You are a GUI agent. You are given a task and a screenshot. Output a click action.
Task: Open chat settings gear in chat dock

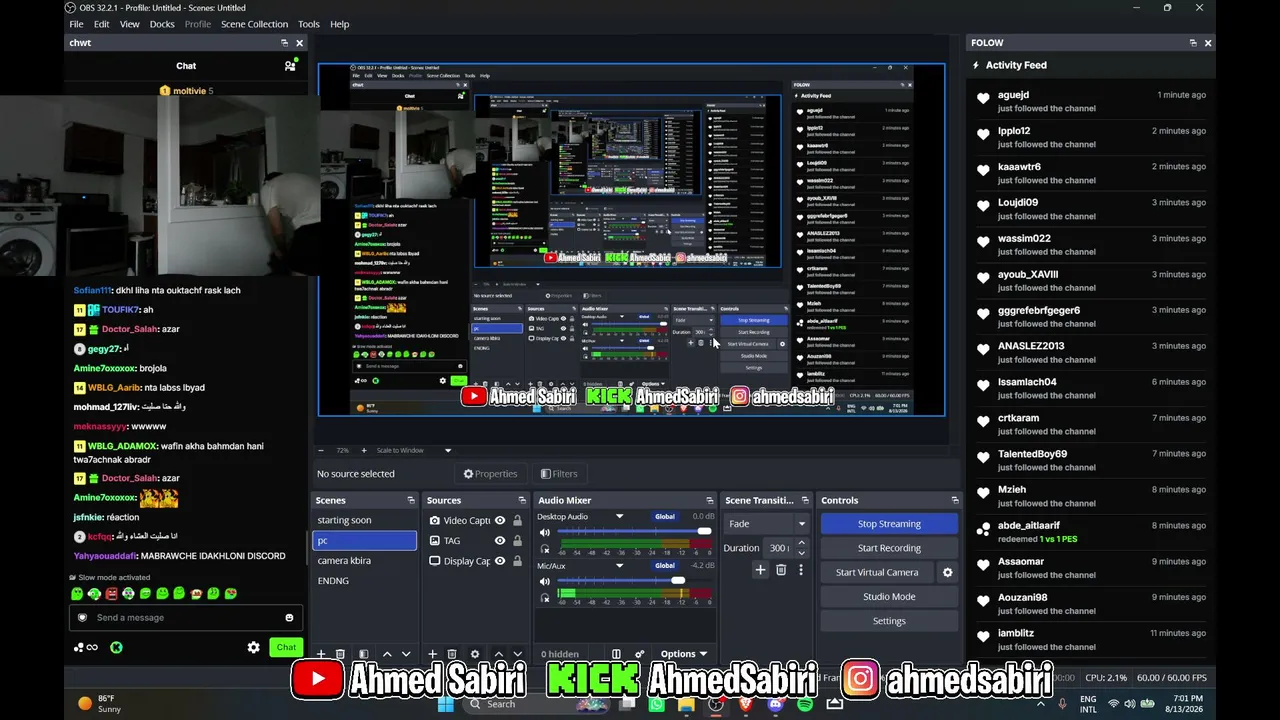pos(253,647)
